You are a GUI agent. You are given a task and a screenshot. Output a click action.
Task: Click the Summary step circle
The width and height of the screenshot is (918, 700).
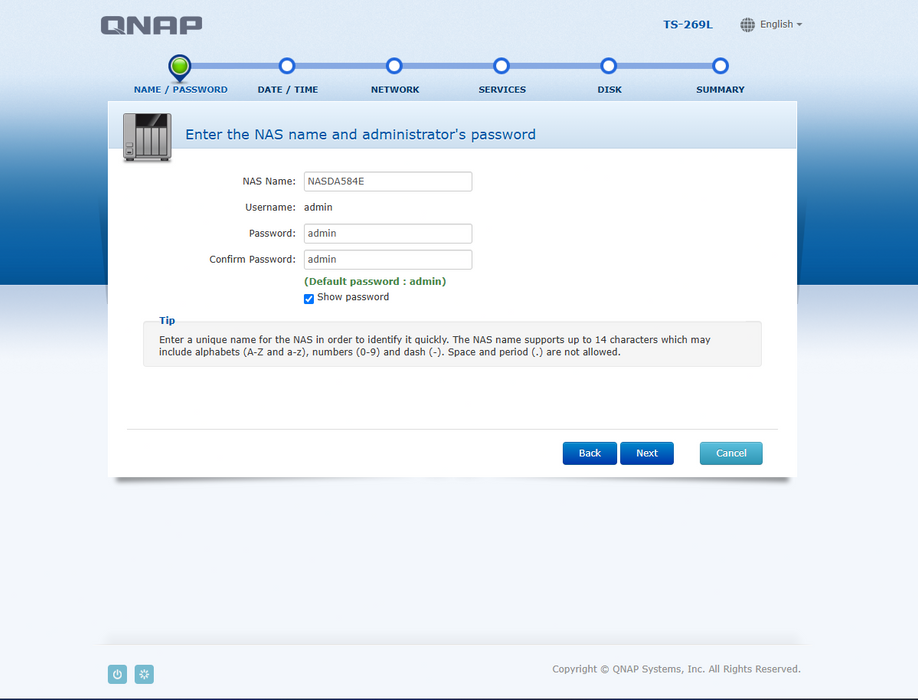coord(720,66)
